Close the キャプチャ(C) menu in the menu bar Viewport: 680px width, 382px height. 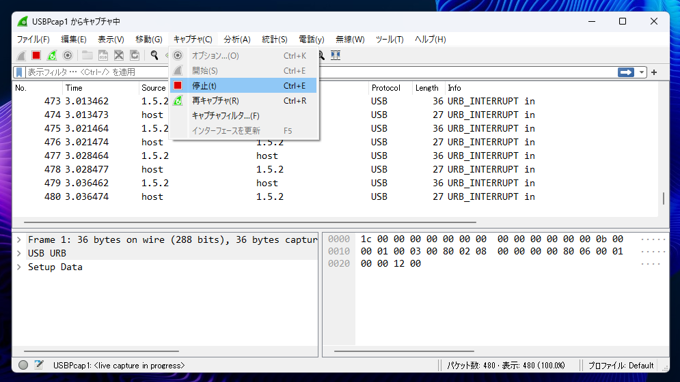point(193,39)
